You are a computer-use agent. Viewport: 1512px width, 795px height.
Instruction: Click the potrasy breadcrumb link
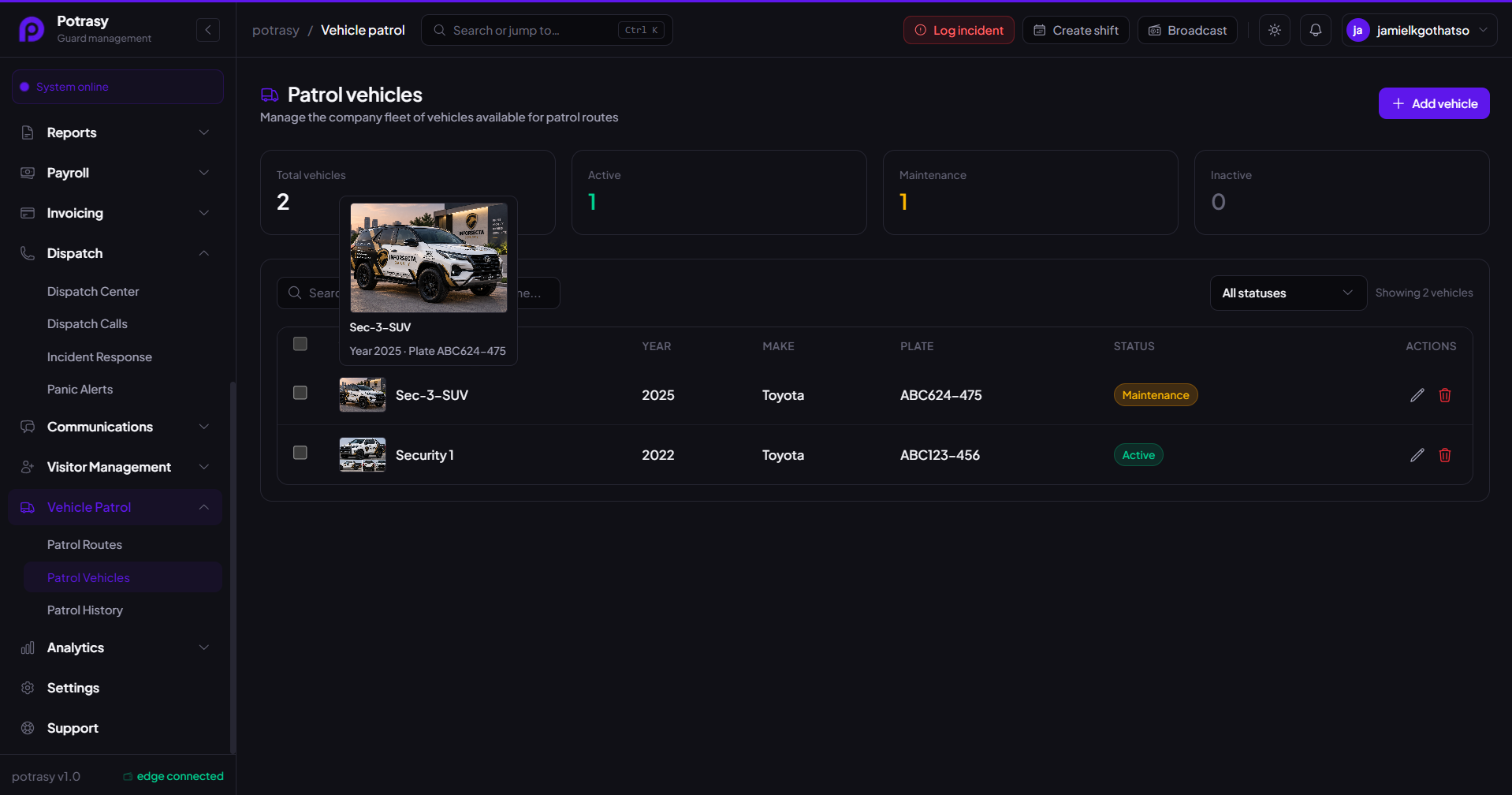point(276,30)
